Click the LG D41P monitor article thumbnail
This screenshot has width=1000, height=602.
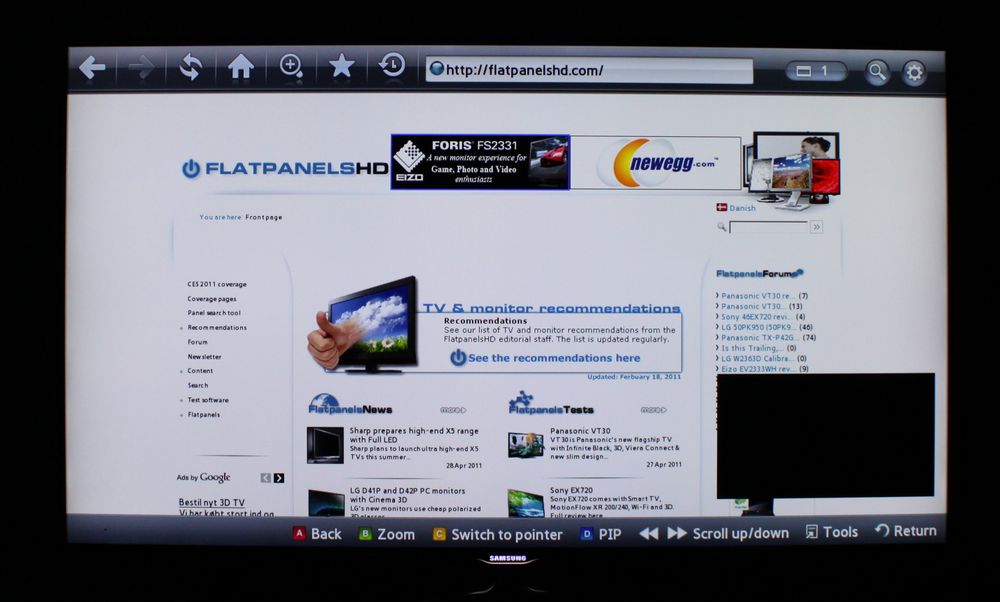[x=326, y=503]
